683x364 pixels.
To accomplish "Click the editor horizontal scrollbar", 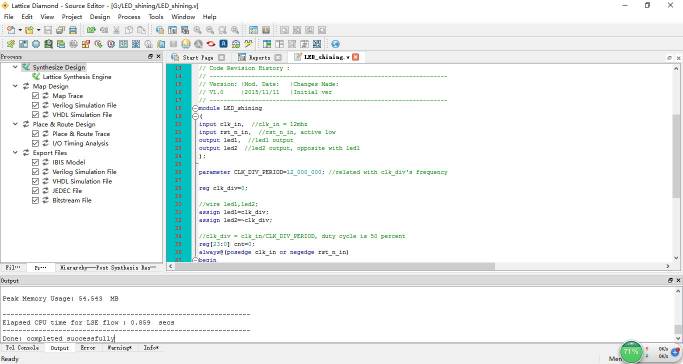I will pyautogui.click(x=335, y=266).
